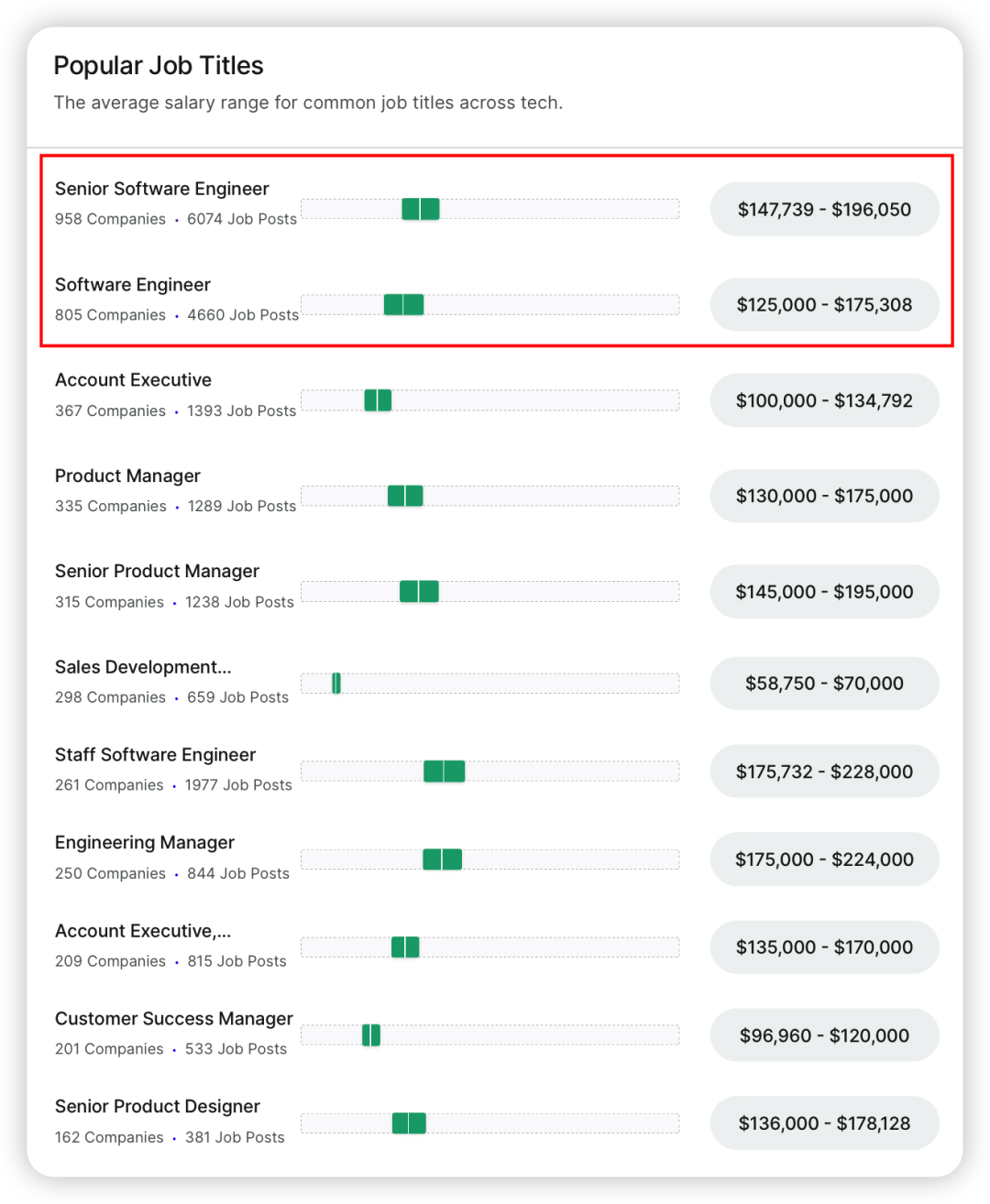This screenshot has height=1204, width=990.
Task: Open the Software Engineer job title
Action: [133, 285]
